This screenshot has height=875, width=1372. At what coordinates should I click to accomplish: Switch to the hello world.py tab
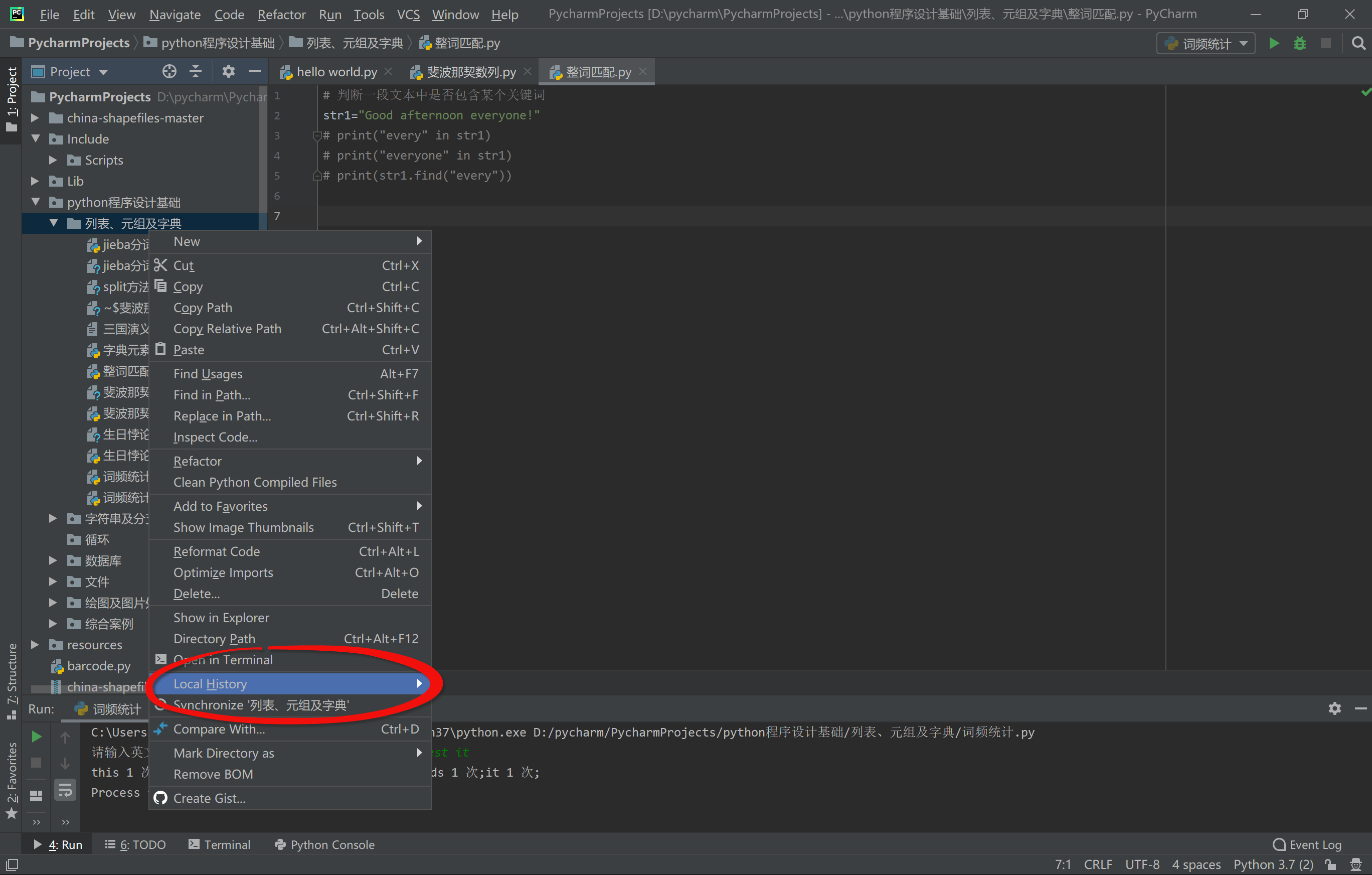(336, 72)
